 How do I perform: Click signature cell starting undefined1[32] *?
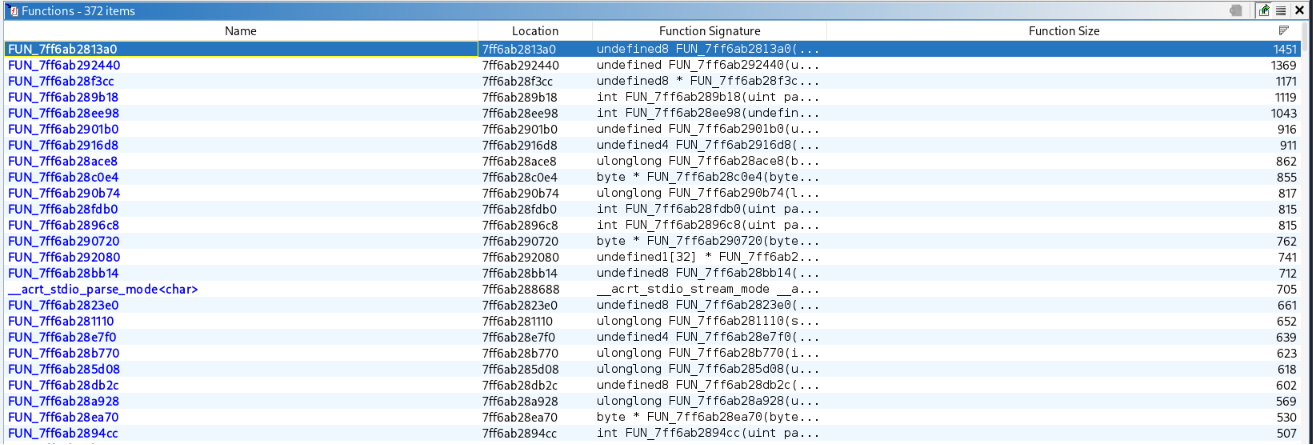(x=710, y=257)
